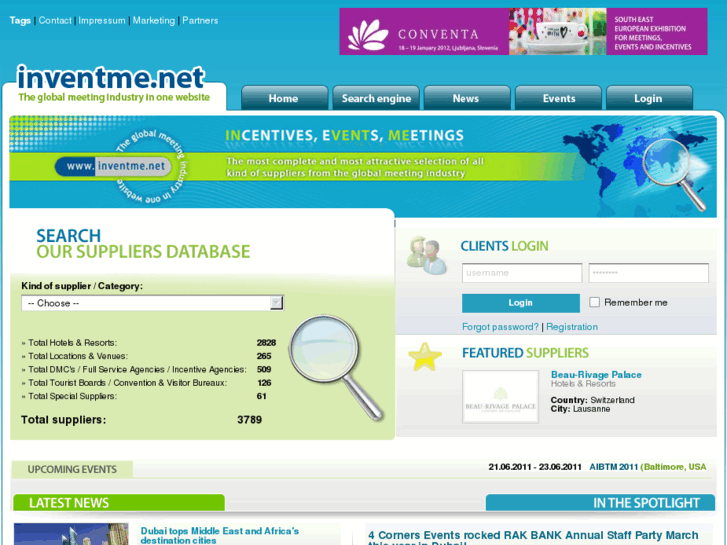Click the large magnifying glass search icon
The image size is (727, 545).
point(337,367)
